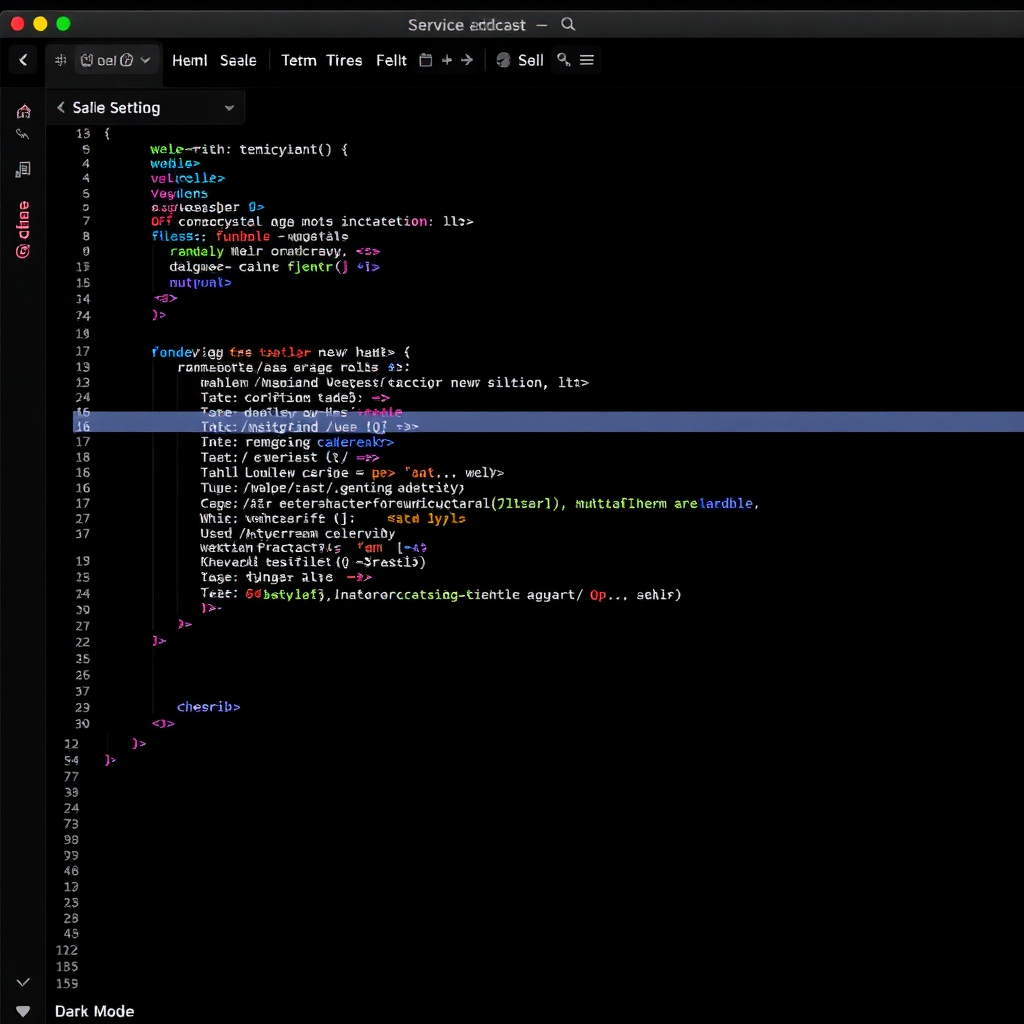
Task: Open the Heml menu
Action: (189, 60)
